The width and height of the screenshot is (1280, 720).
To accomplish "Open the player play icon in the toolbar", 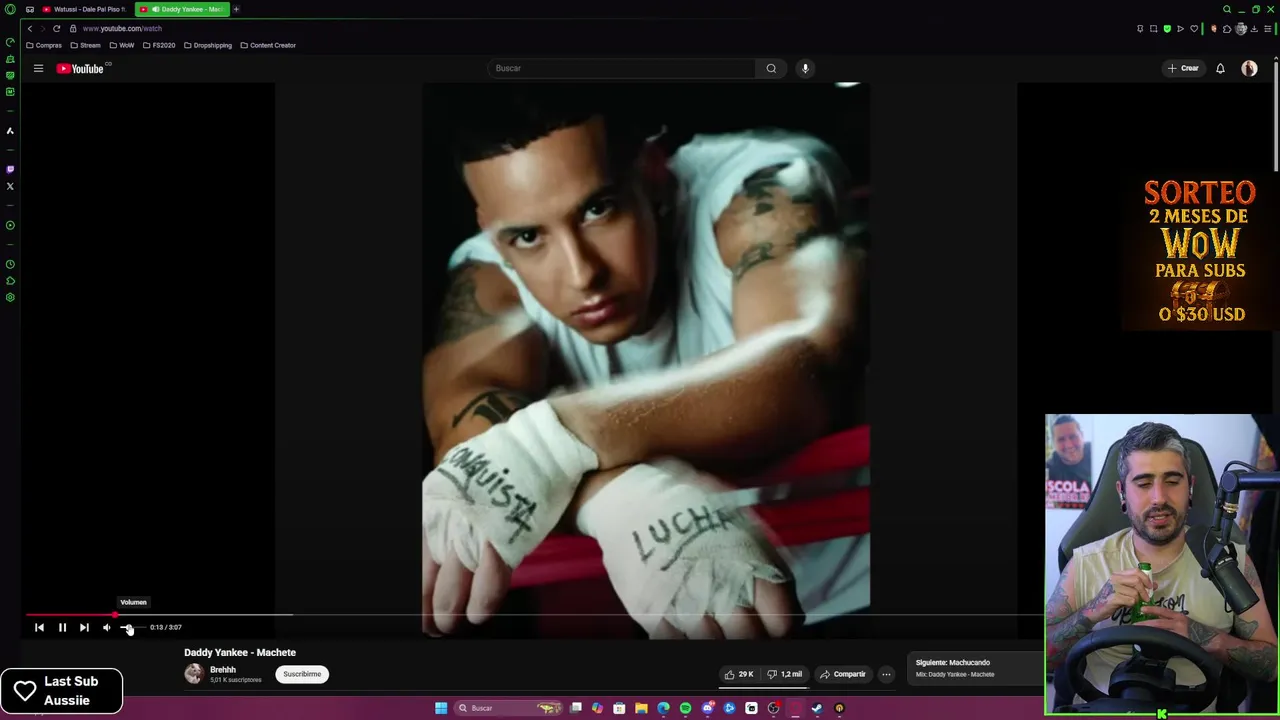I will point(1180,29).
